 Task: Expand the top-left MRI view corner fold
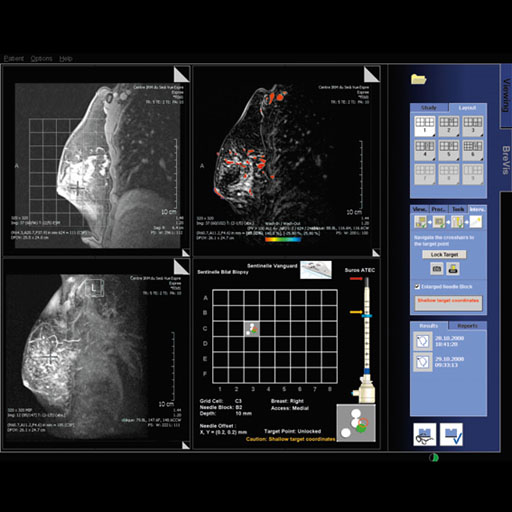click(x=182, y=74)
